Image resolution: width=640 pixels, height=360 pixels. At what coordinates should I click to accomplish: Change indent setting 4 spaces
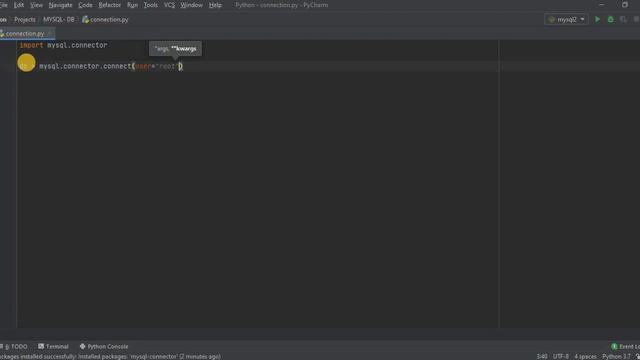click(585, 356)
